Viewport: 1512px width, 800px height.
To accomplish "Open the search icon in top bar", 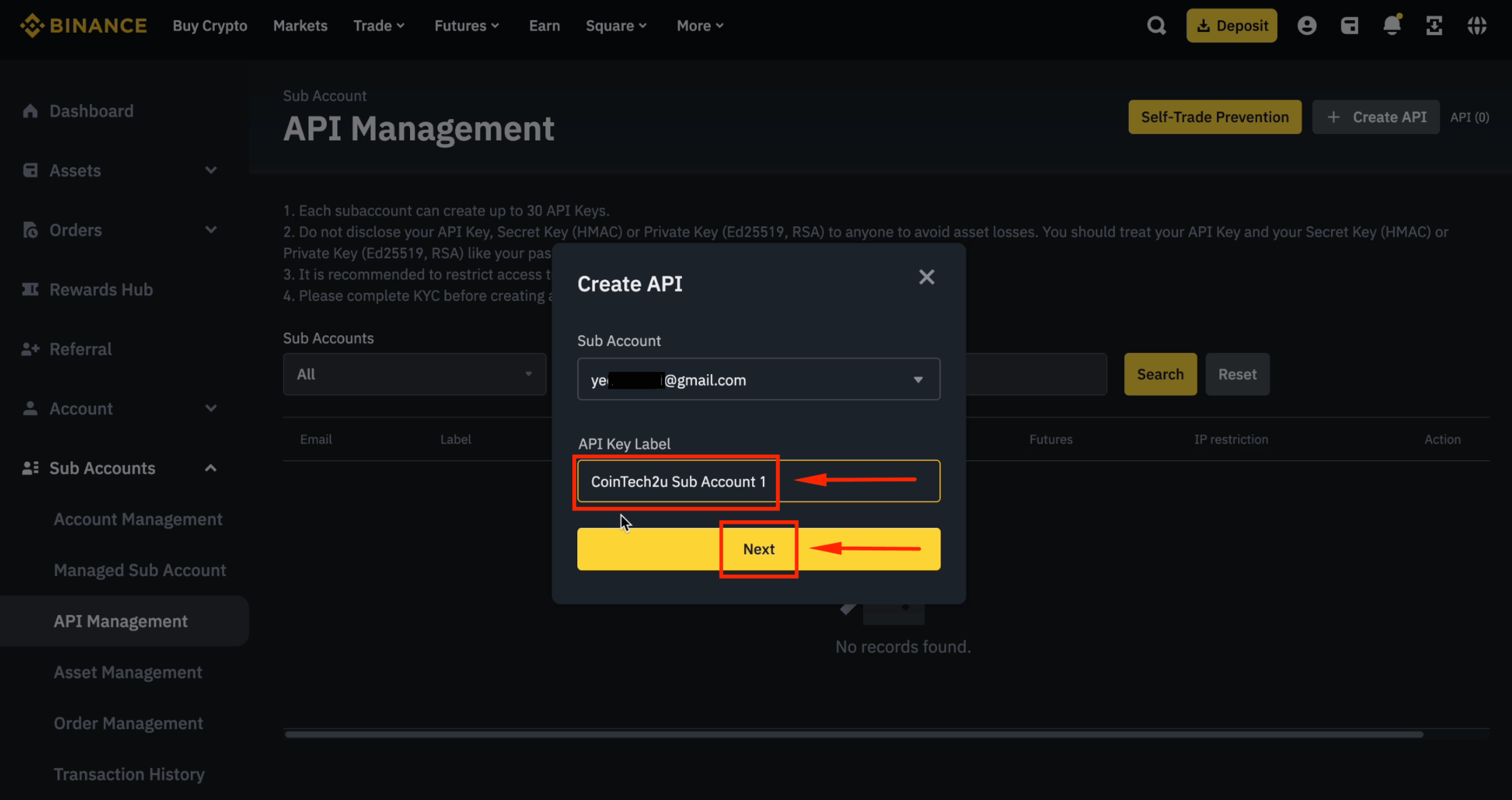I will [1156, 25].
